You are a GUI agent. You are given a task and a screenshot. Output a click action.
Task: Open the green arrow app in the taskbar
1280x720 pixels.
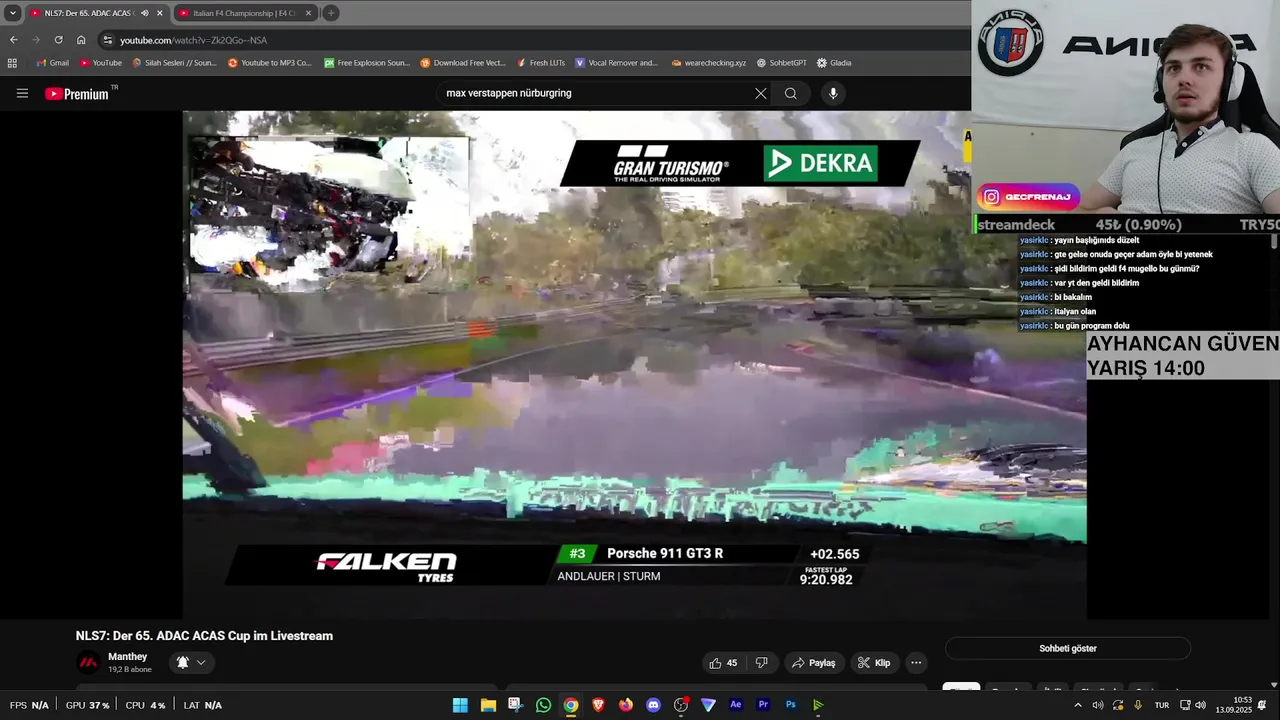pos(818,705)
